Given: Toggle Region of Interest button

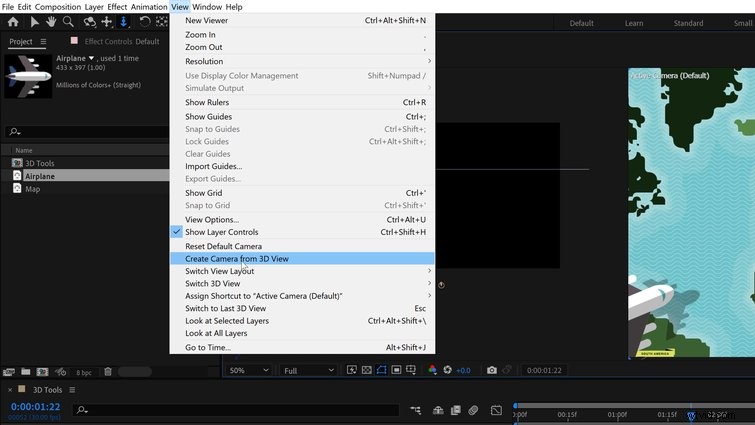Looking at the screenshot, I should point(396,370).
